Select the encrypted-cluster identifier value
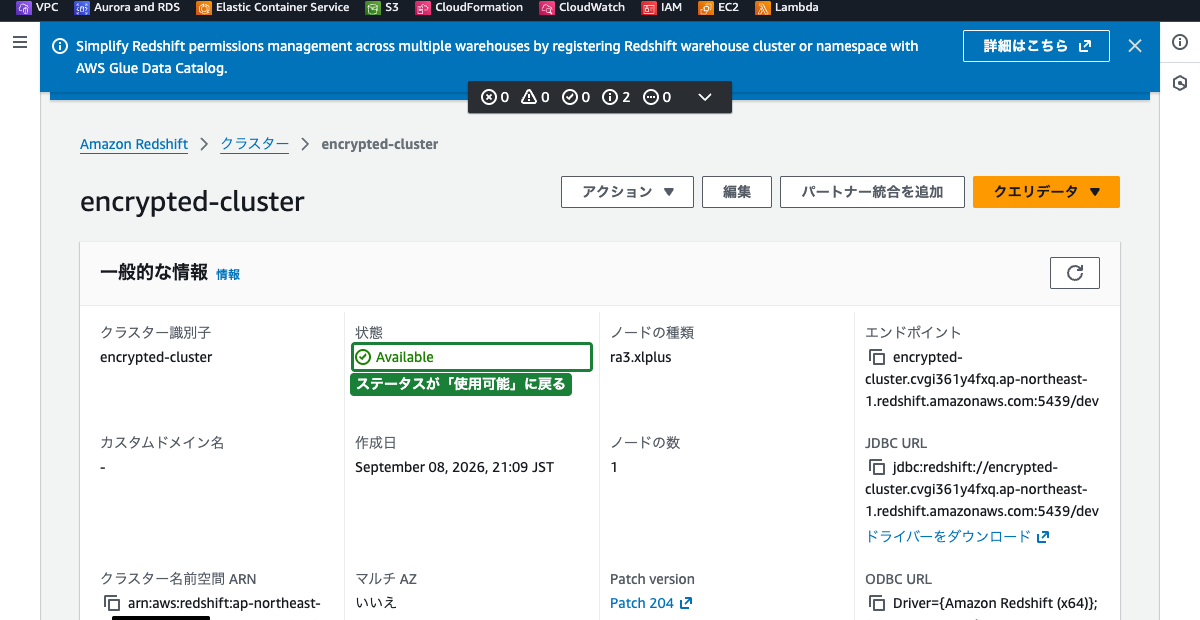This screenshot has width=1200, height=620. 156,357
